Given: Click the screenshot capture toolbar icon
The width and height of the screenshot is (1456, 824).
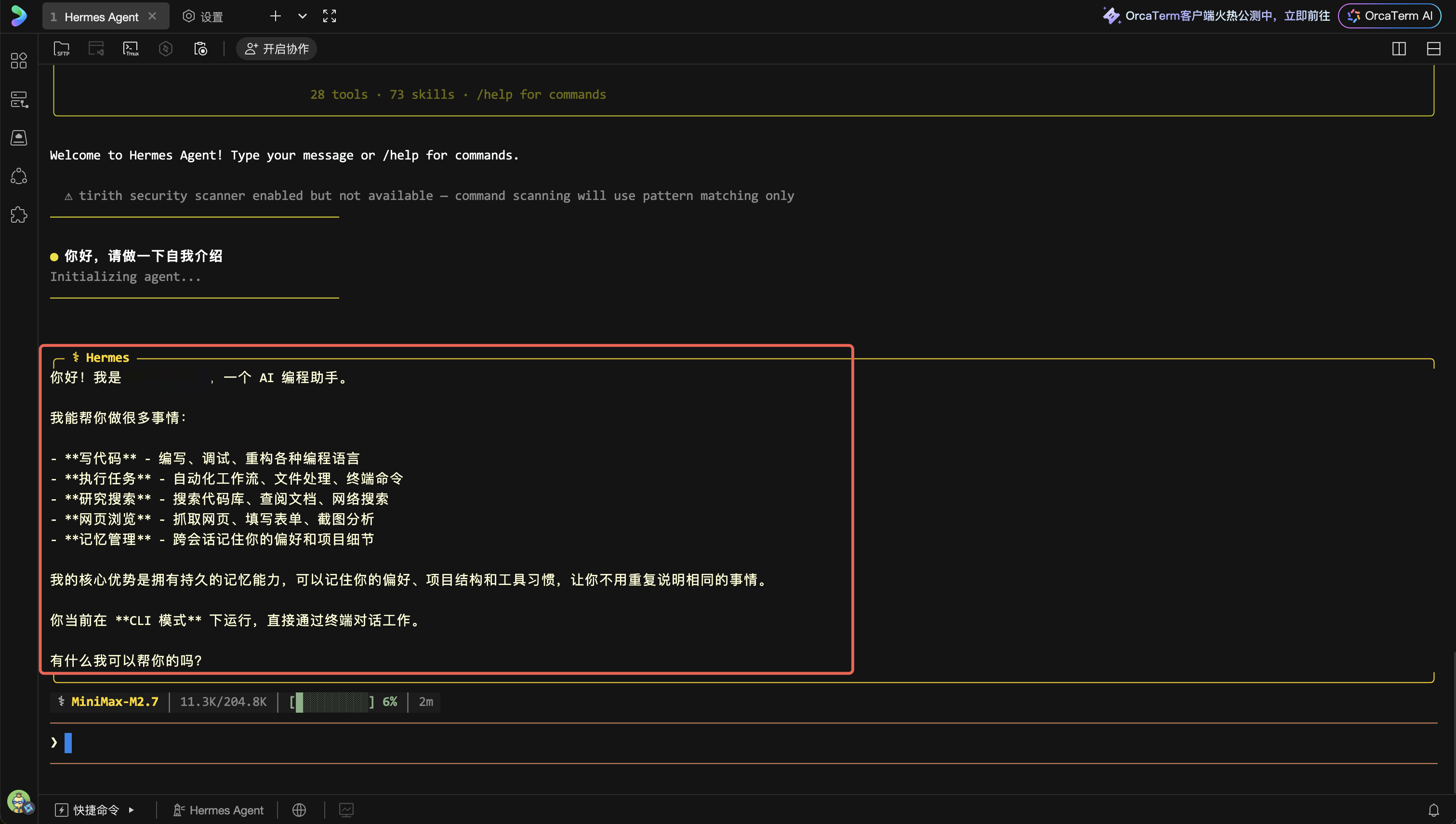Looking at the screenshot, I should (x=200, y=49).
